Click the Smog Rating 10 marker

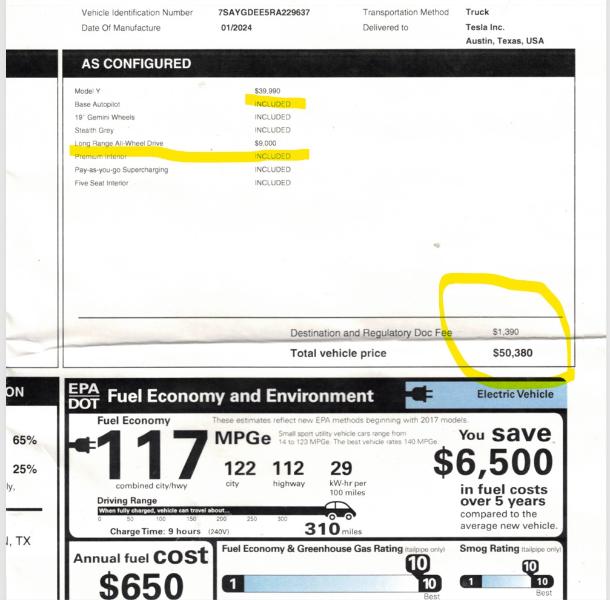coord(532,567)
